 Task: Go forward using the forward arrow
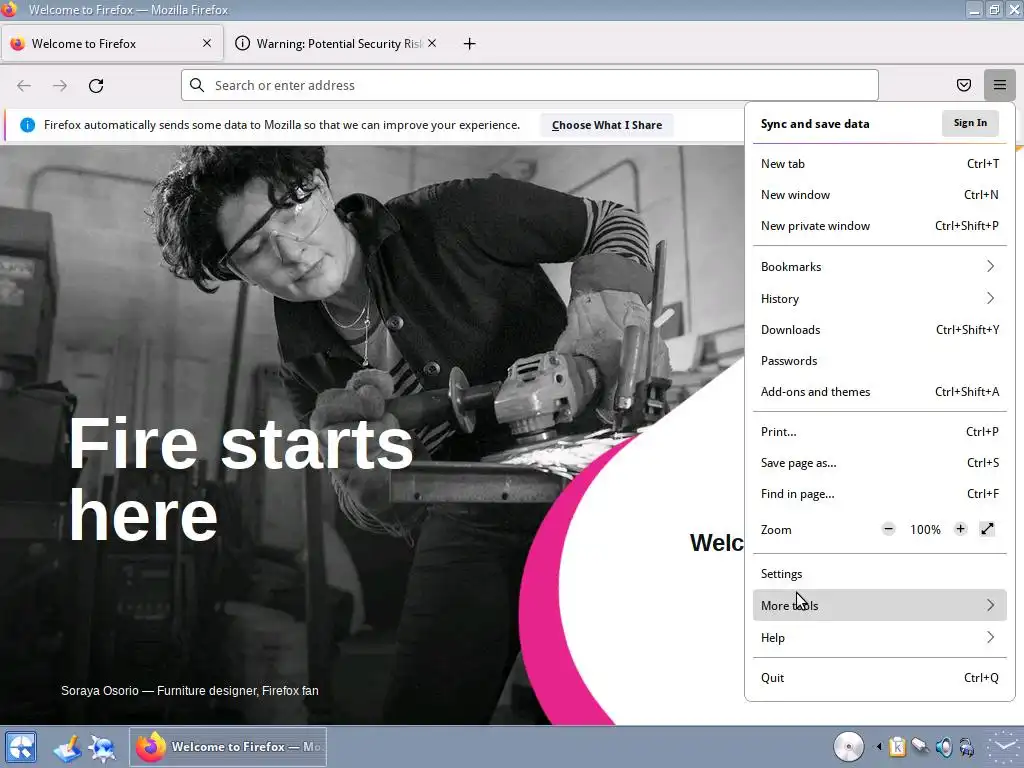[x=59, y=86]
